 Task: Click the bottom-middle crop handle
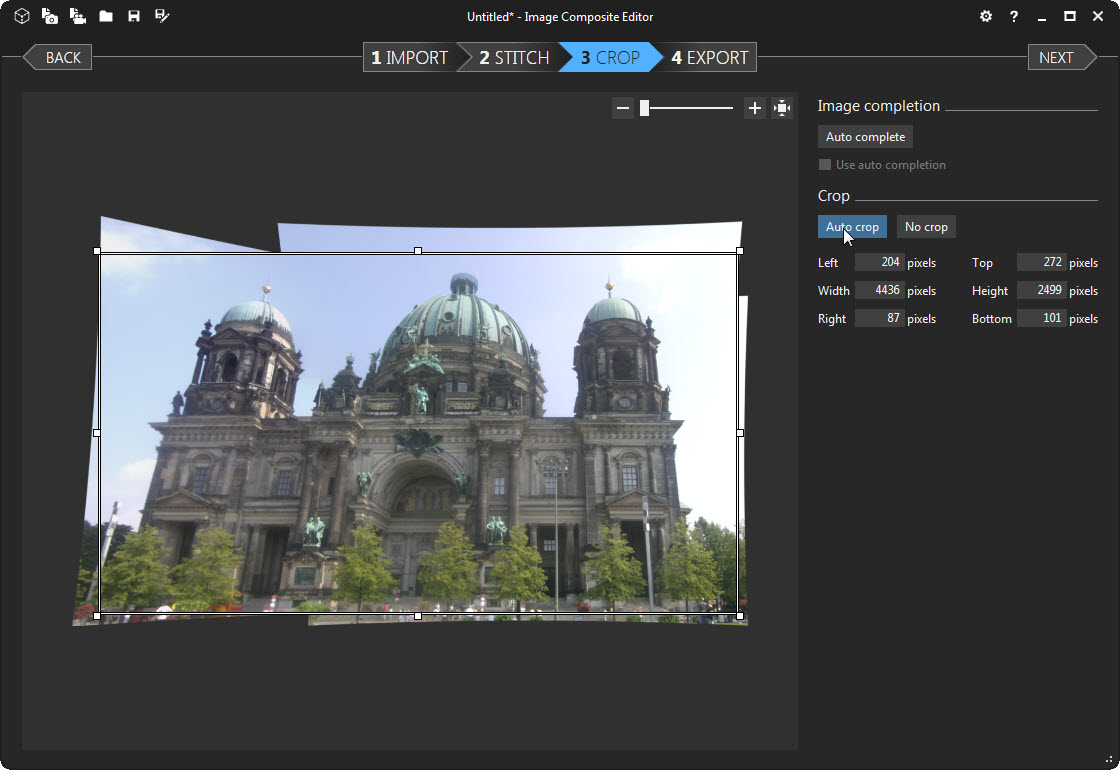[x=418, y=616]
